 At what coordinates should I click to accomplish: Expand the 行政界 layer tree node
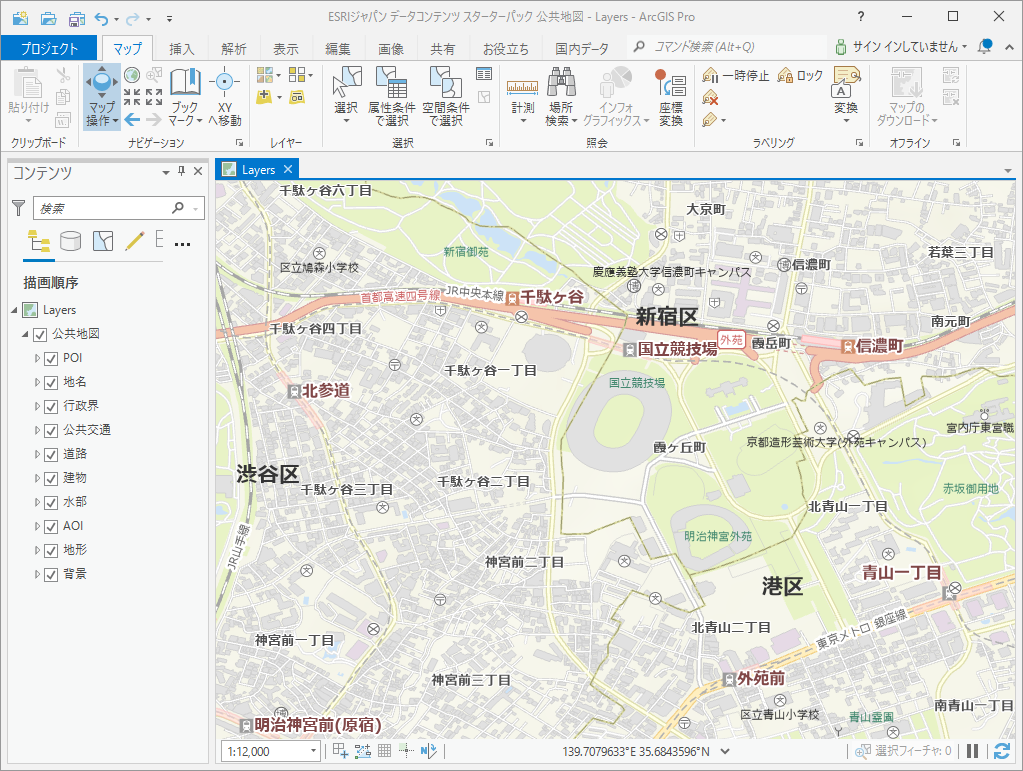(37, 406)
